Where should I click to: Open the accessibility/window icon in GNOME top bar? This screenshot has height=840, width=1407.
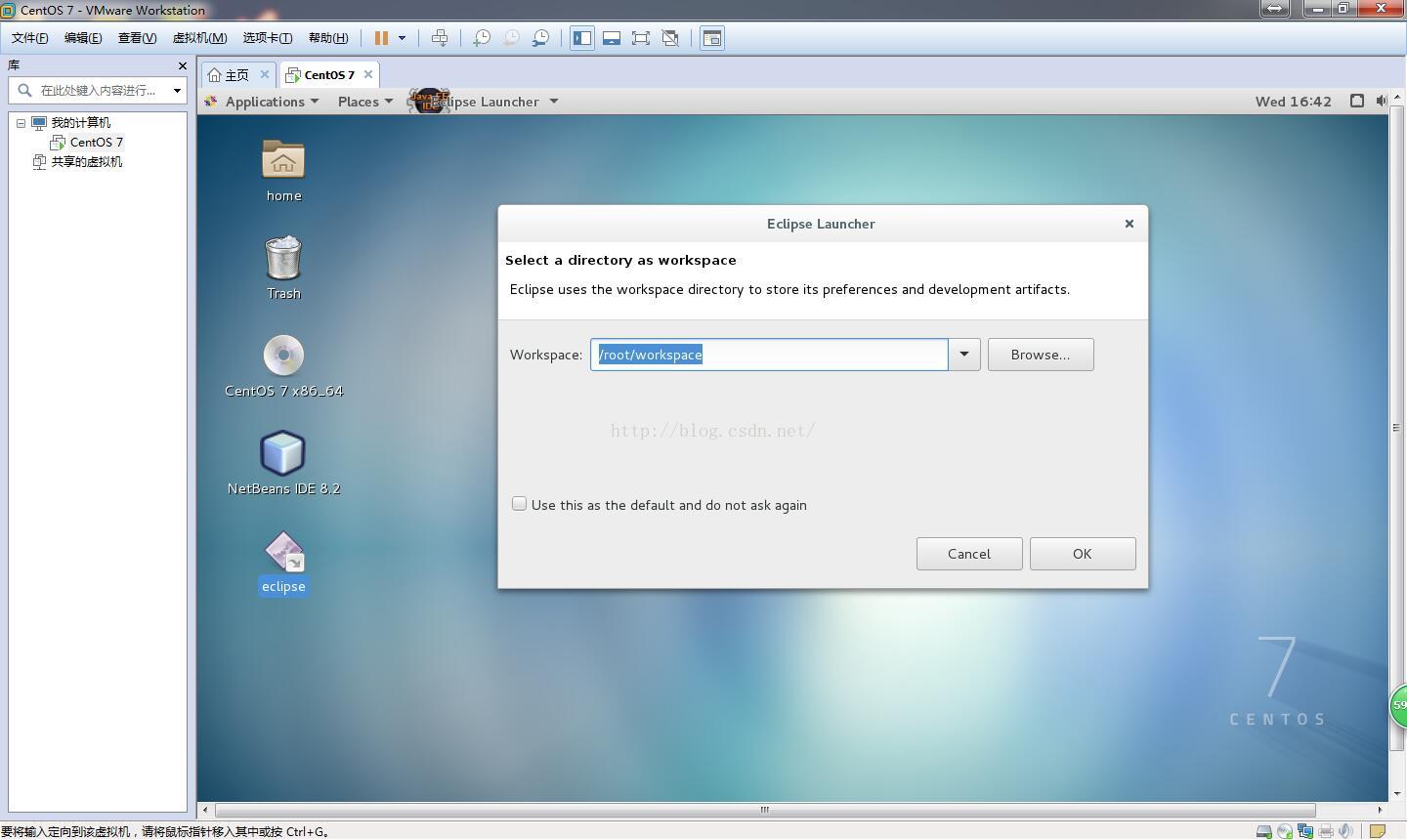click(1357, 101)
